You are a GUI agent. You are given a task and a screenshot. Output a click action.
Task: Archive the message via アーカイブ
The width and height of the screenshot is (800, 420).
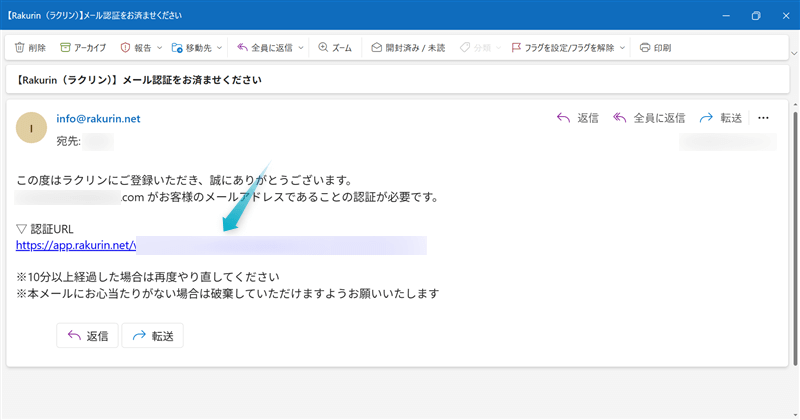[x=83, y=47]
